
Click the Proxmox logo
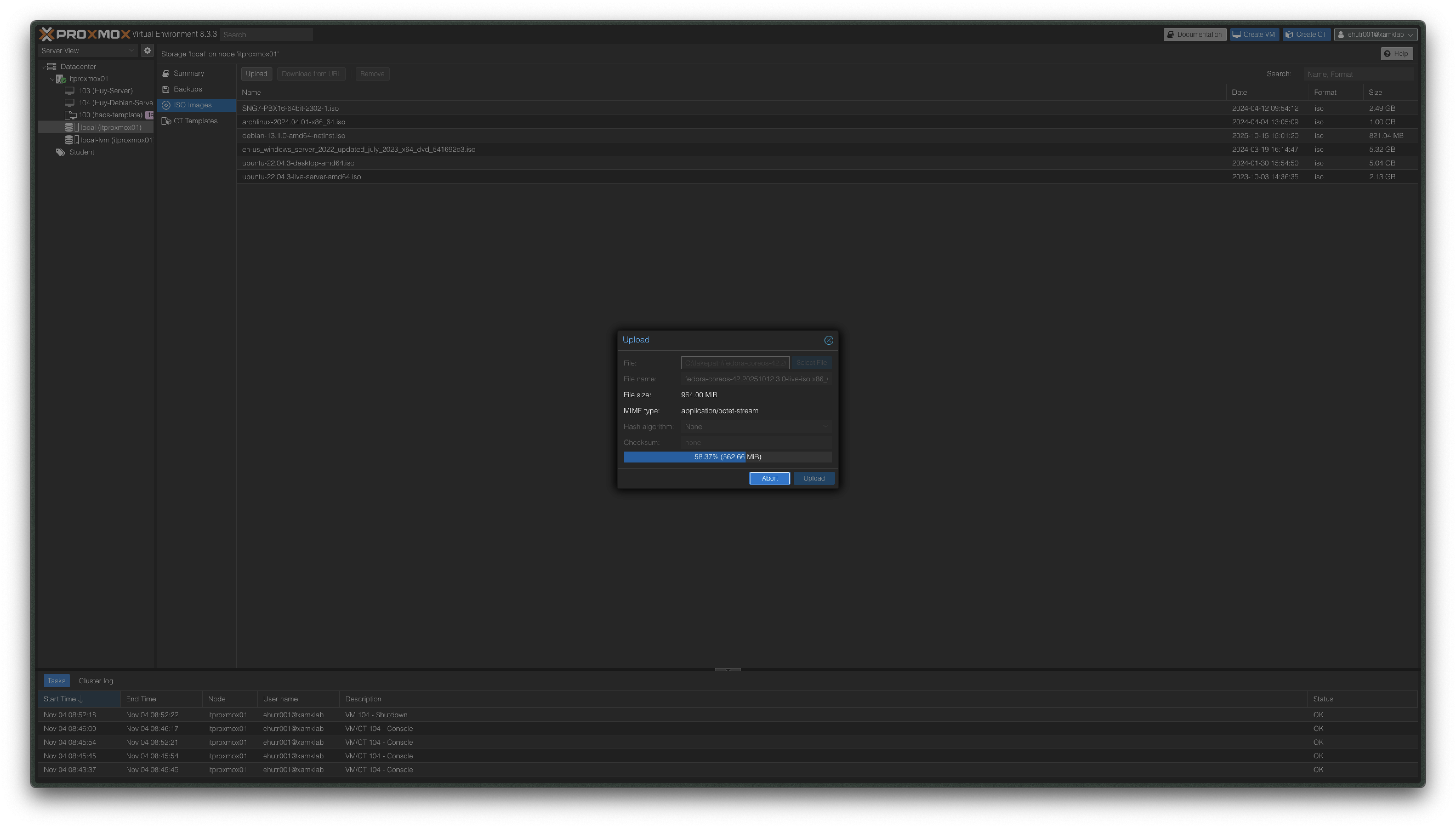tap(85, 34)
